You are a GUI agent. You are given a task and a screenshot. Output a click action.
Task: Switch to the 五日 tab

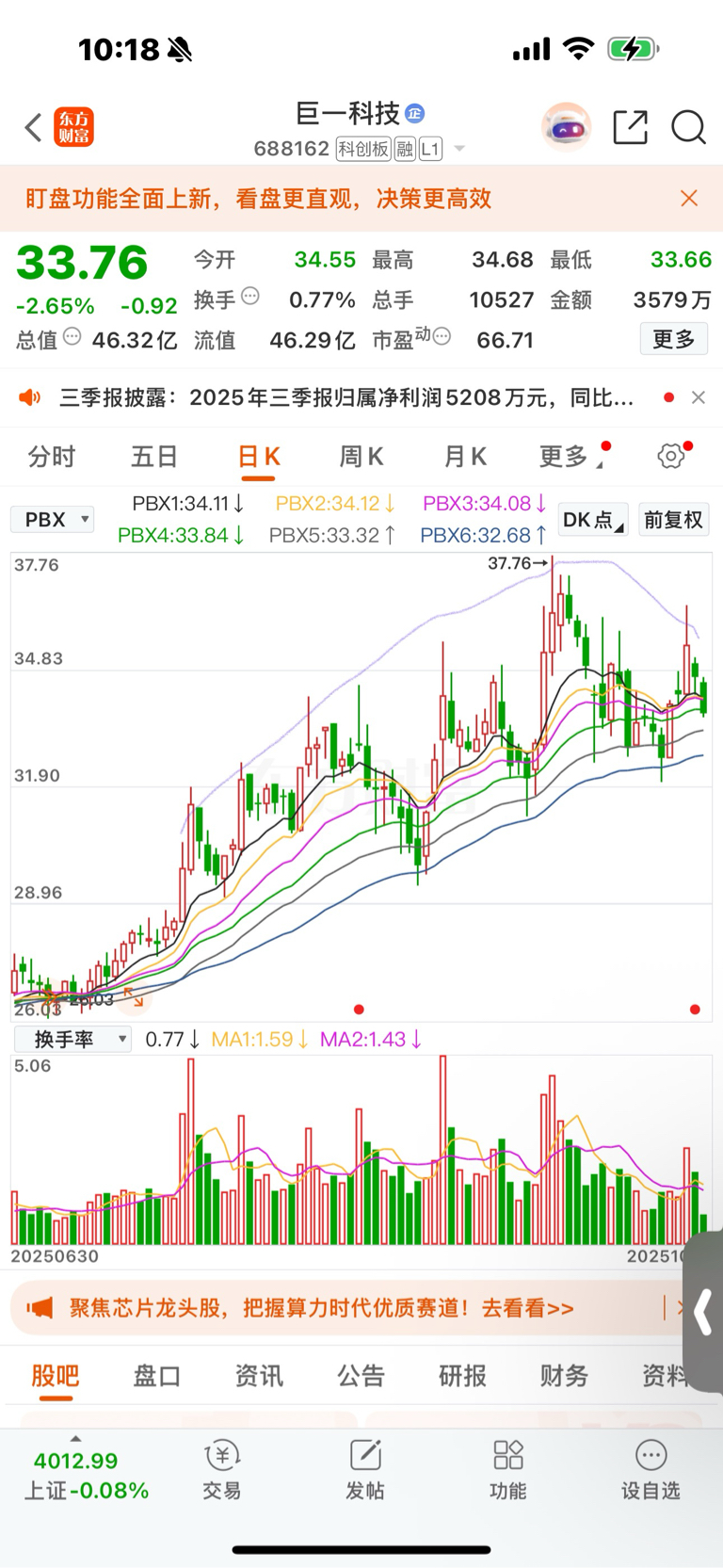click(154, 457)
